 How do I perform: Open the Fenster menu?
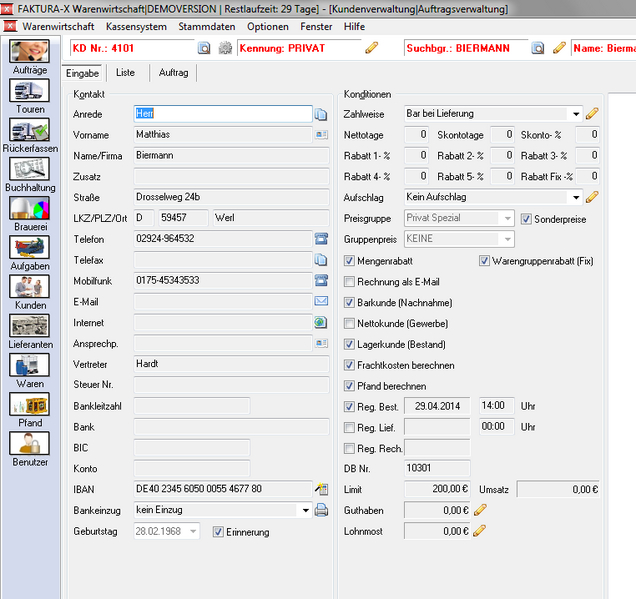[x=316, y=27]
